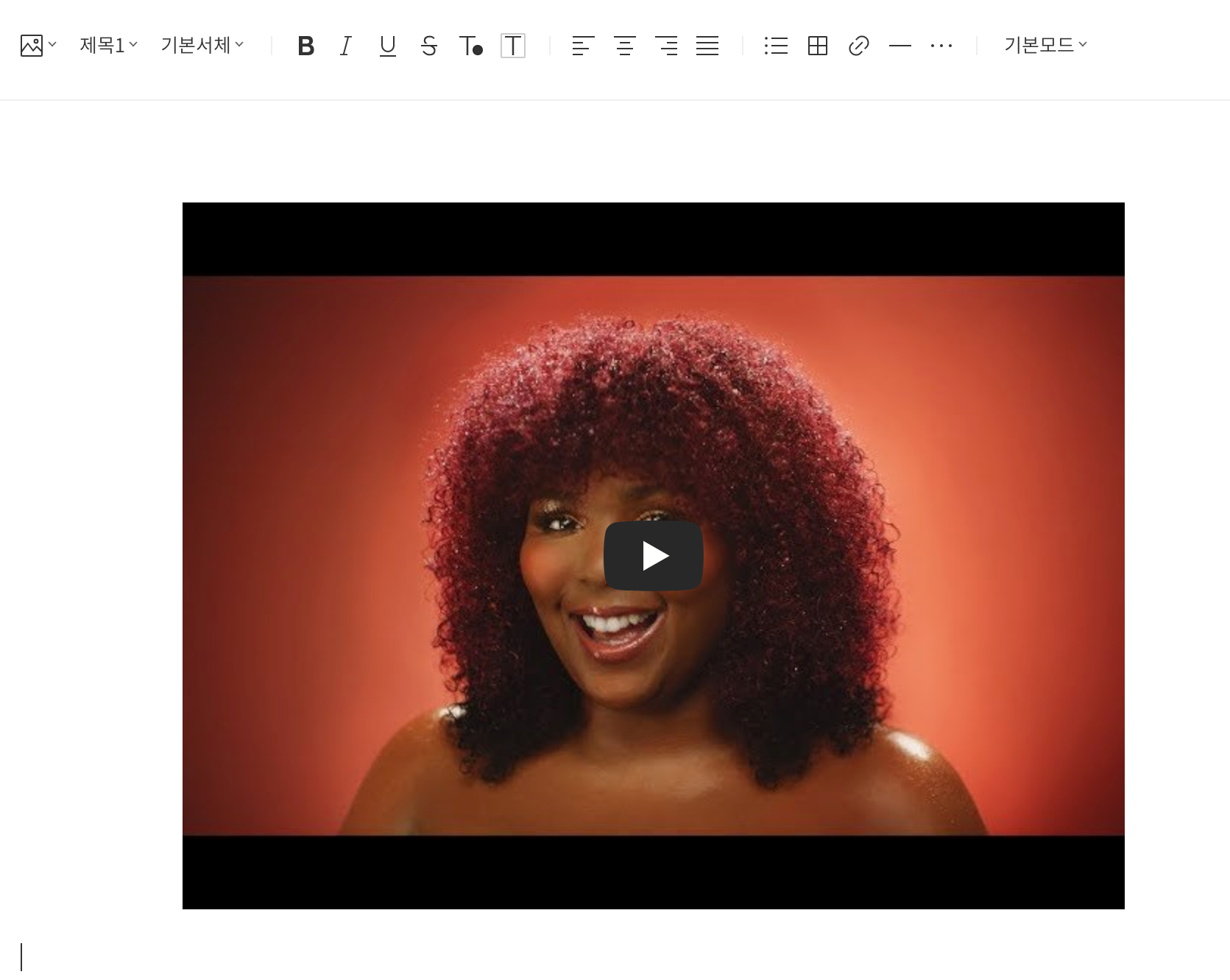
Task: Align text to the left
Action: 583,46
